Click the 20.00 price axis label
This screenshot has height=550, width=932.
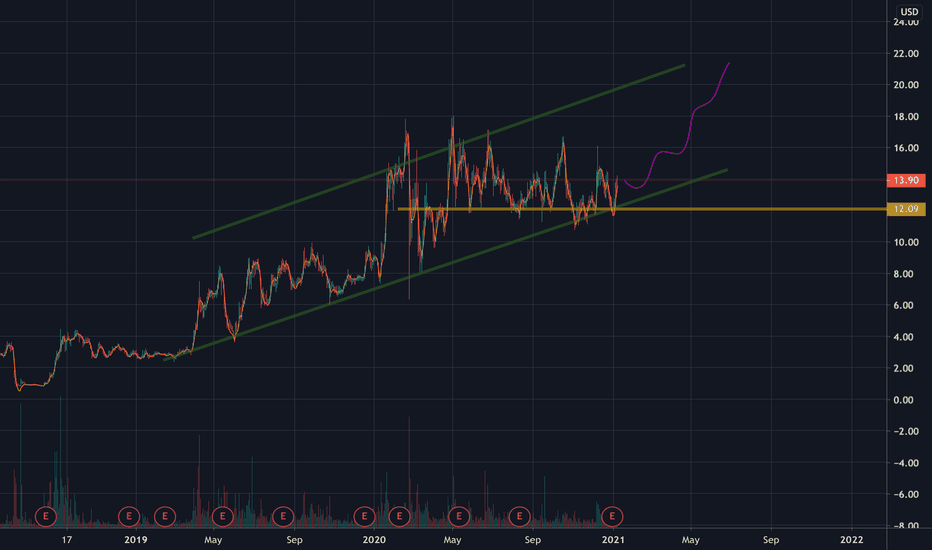tap(906, 85)
